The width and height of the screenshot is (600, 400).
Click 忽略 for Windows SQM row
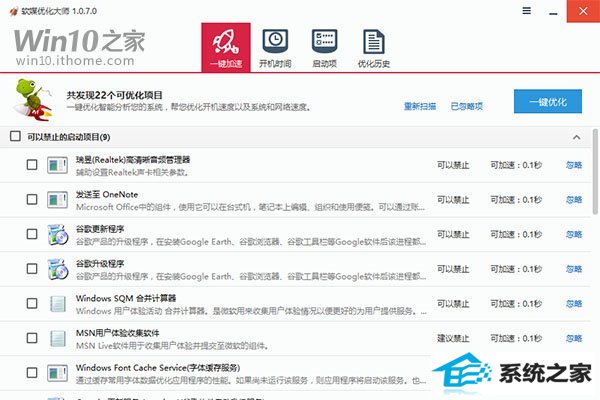(x=574, y=304)
